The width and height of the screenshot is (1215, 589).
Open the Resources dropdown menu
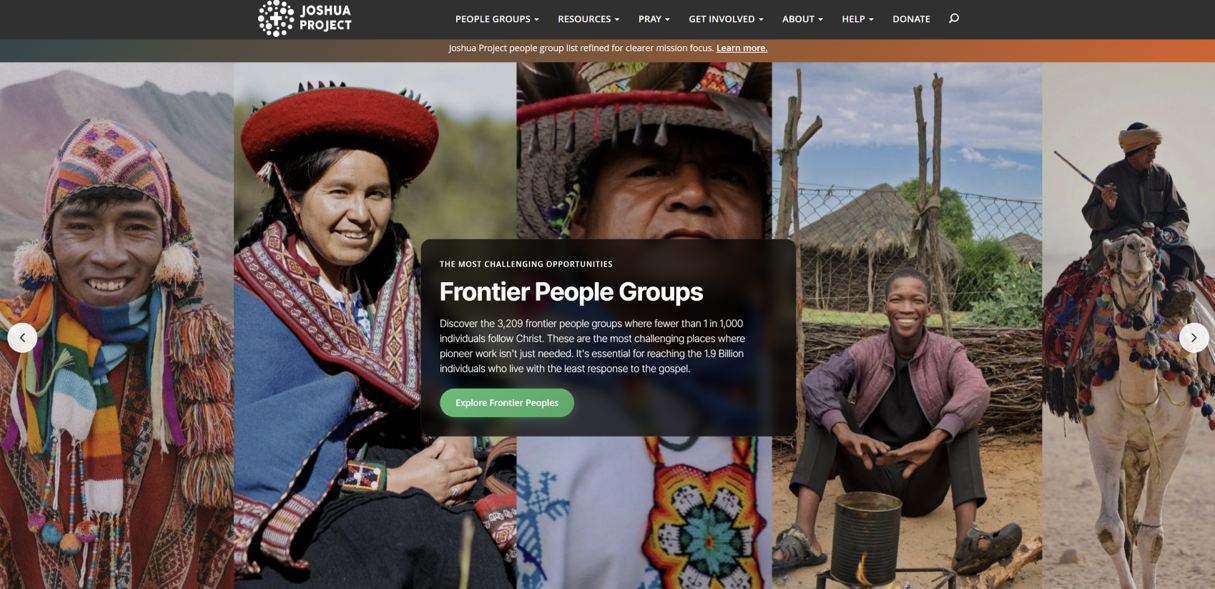pyautogui.click(x=588, y=19)
